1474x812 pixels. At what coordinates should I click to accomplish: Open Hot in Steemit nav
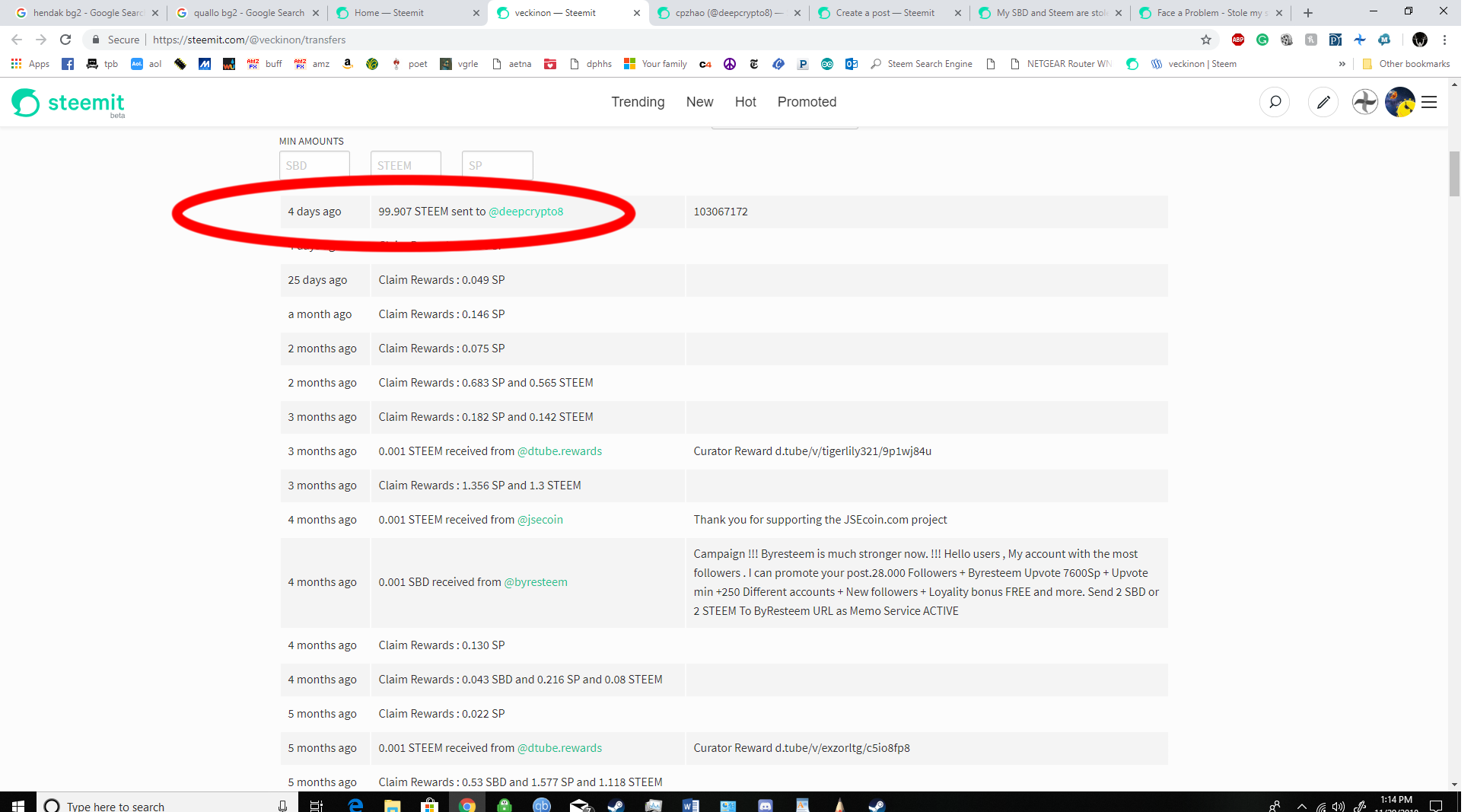(745, 102)
